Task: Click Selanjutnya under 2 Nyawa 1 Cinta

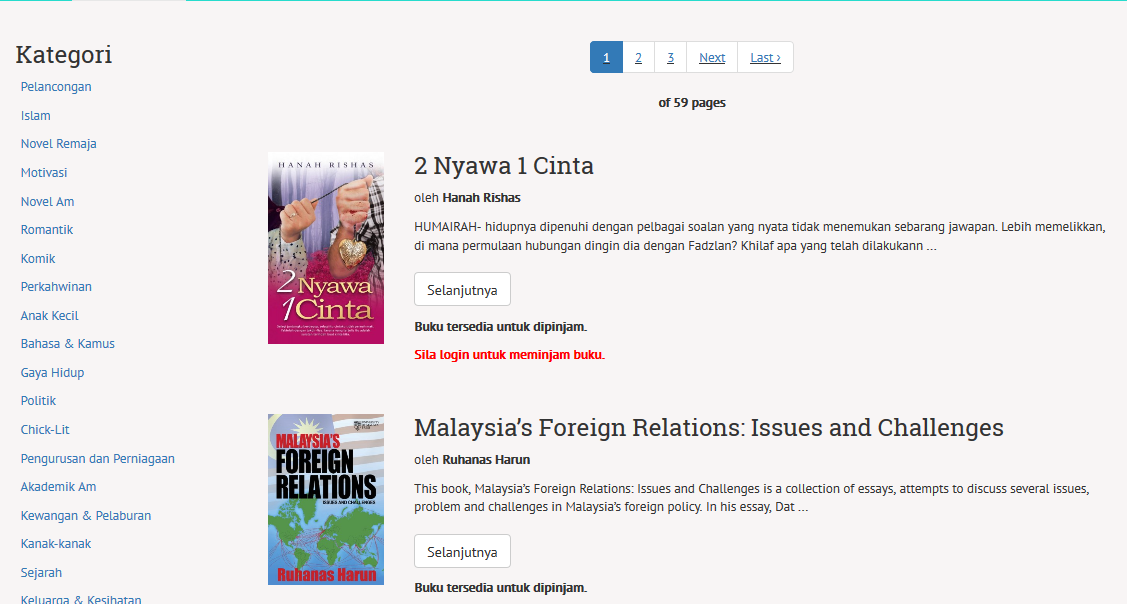Action: click(x=462, y=290)
